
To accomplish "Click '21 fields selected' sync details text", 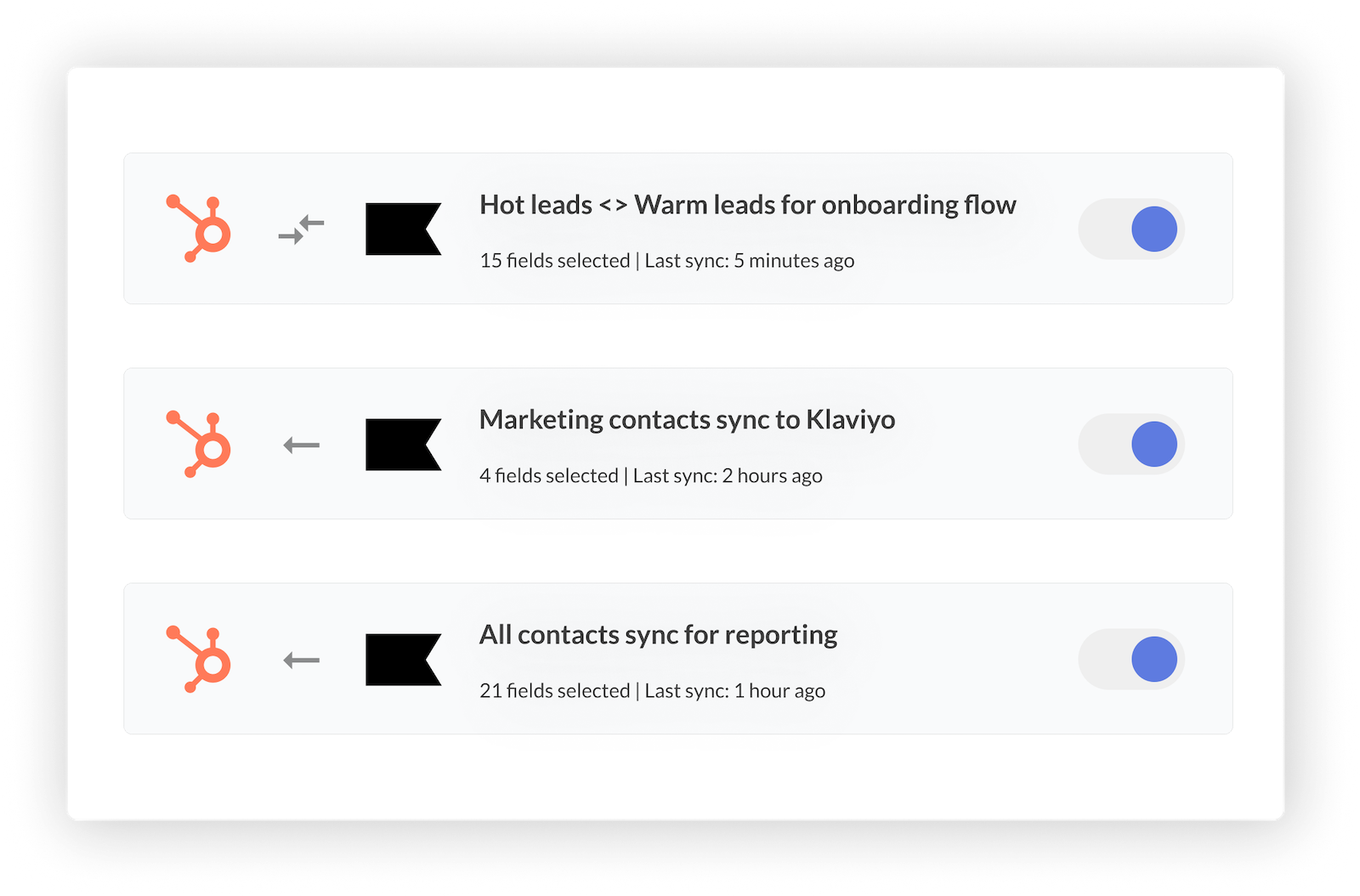I will click(x=554, y=691).
